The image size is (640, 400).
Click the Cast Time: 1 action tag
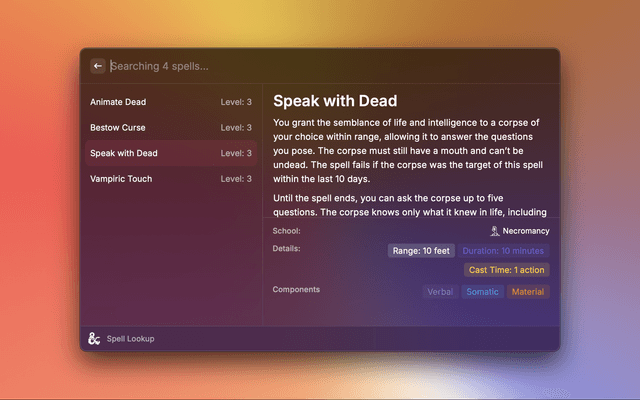pyautogui.click(x=506, y=270)
